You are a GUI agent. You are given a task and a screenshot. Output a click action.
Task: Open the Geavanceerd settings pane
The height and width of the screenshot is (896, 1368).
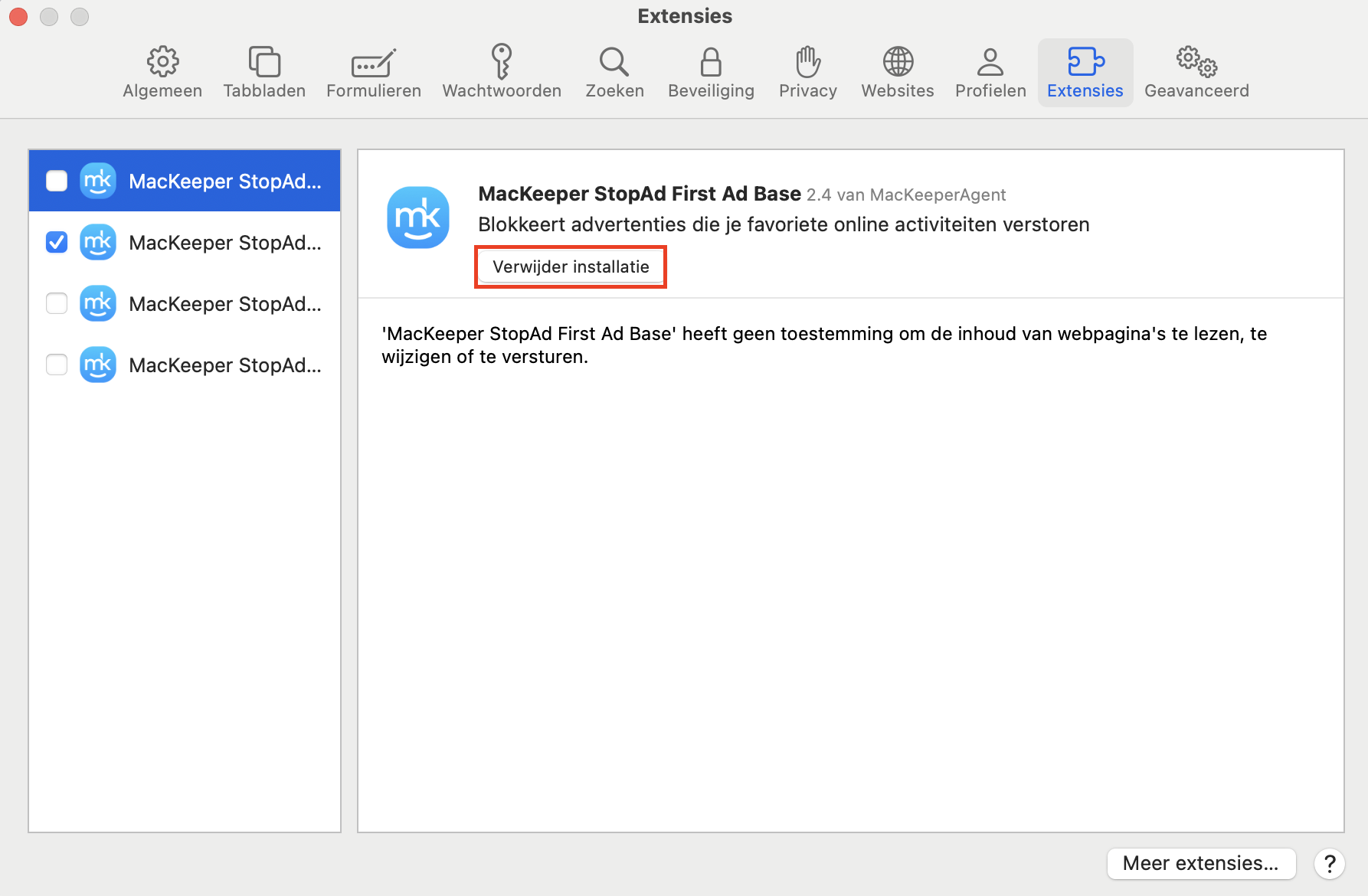coord(1196,72)
